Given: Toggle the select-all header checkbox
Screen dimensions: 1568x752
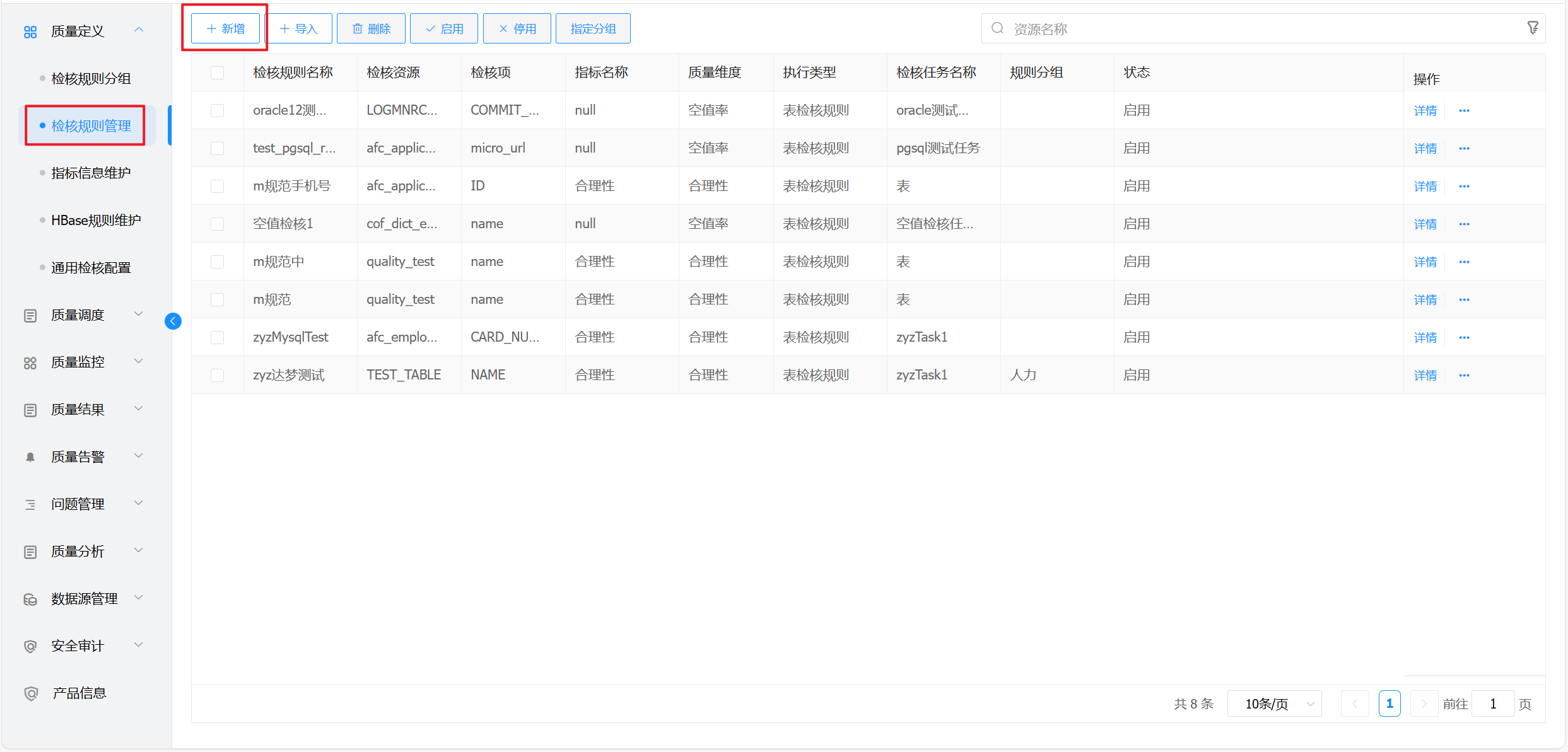Looking at the screenshot, I should click(218, 73).
